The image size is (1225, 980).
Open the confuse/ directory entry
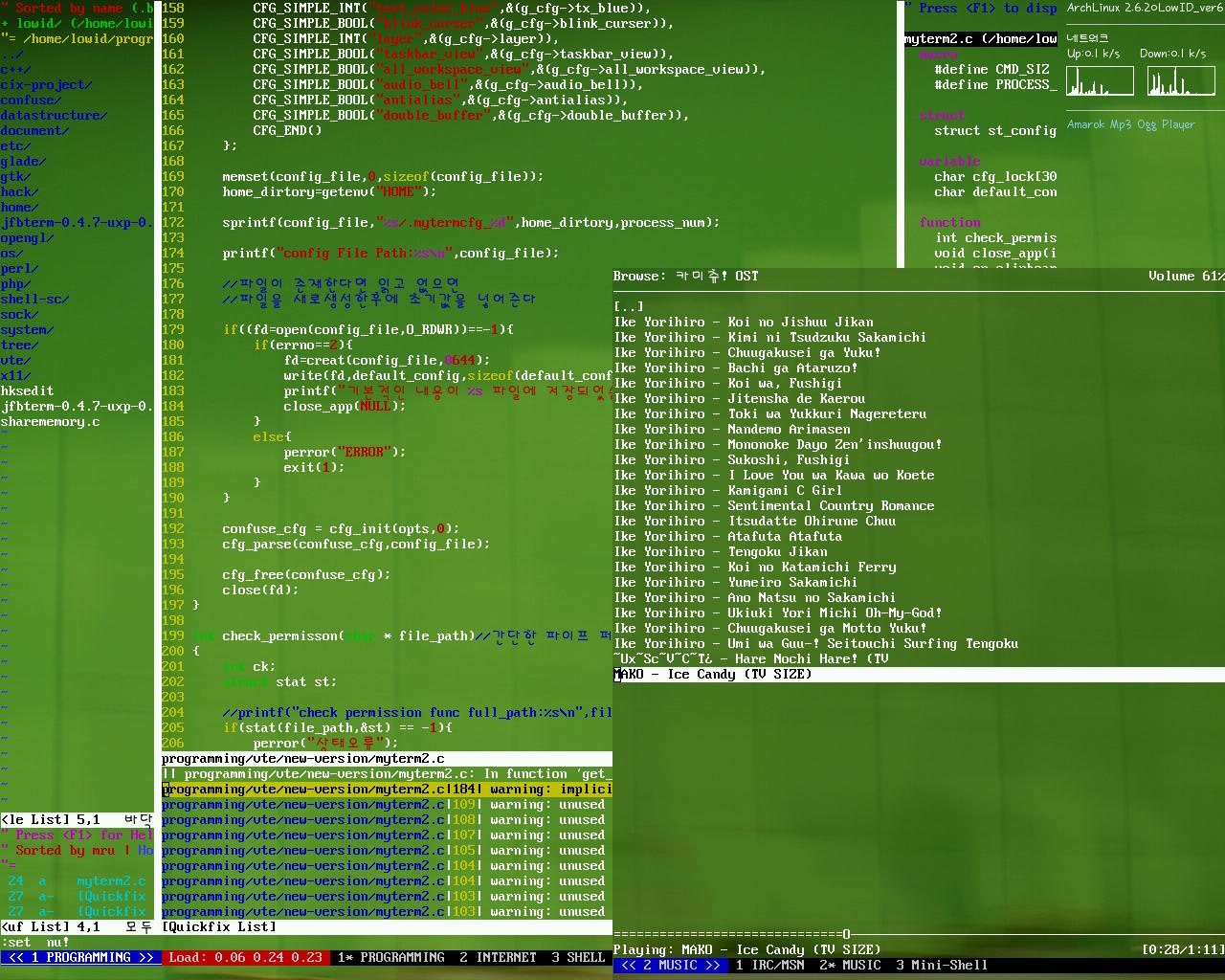32,100
